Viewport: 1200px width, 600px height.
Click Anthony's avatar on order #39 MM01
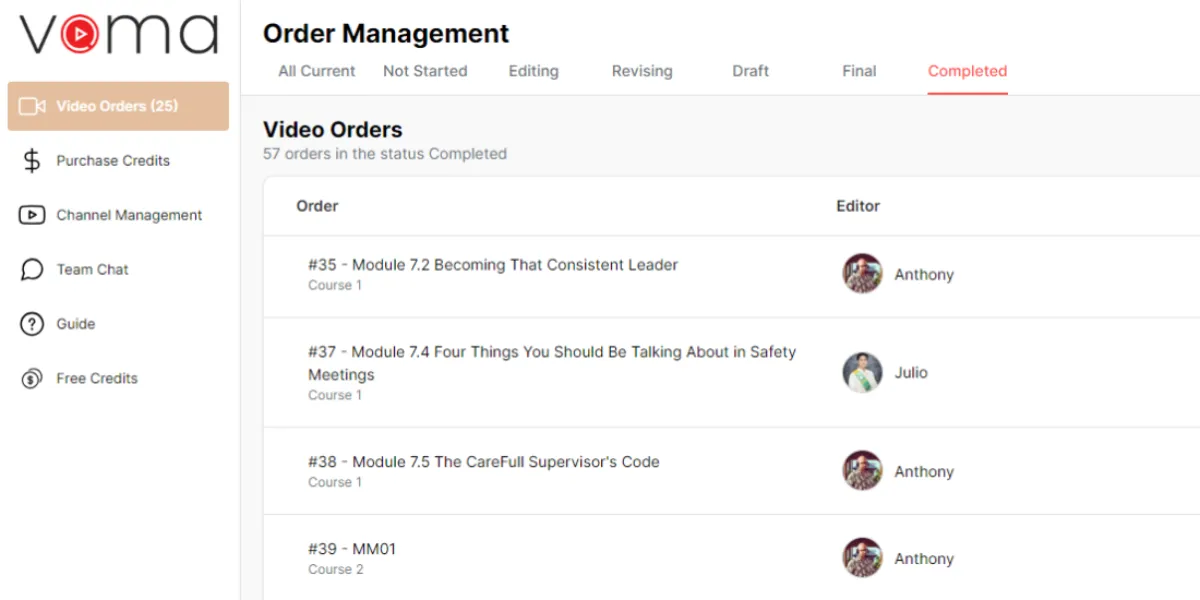(862, 558)
